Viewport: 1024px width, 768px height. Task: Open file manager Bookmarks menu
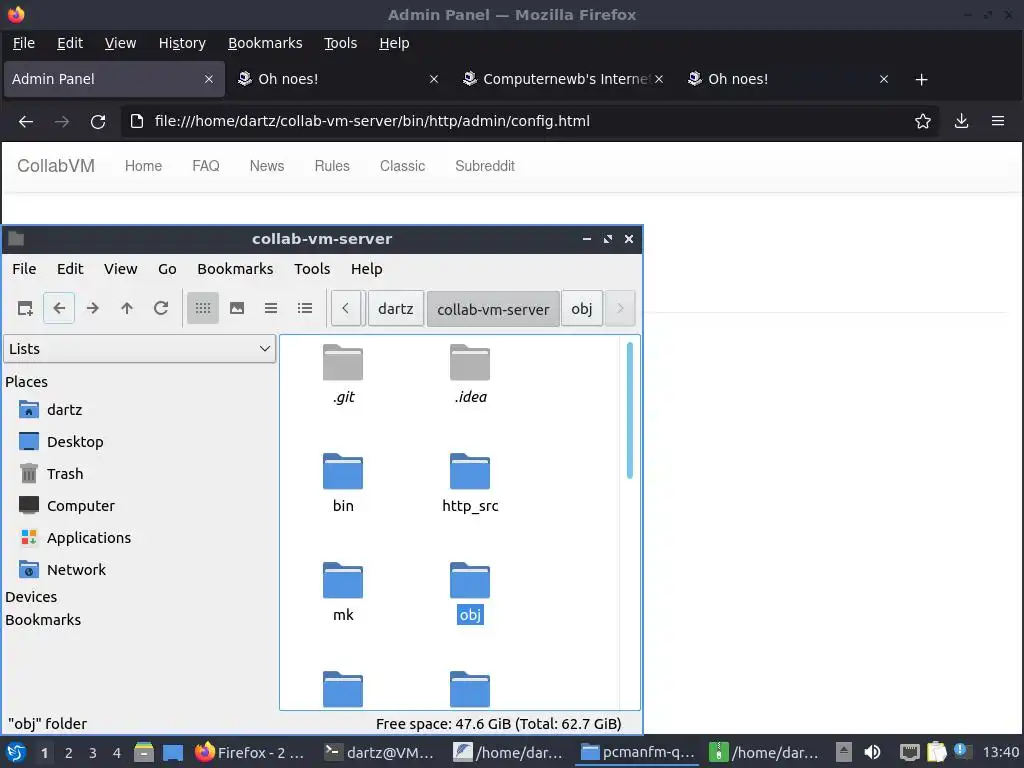point(235,269)
